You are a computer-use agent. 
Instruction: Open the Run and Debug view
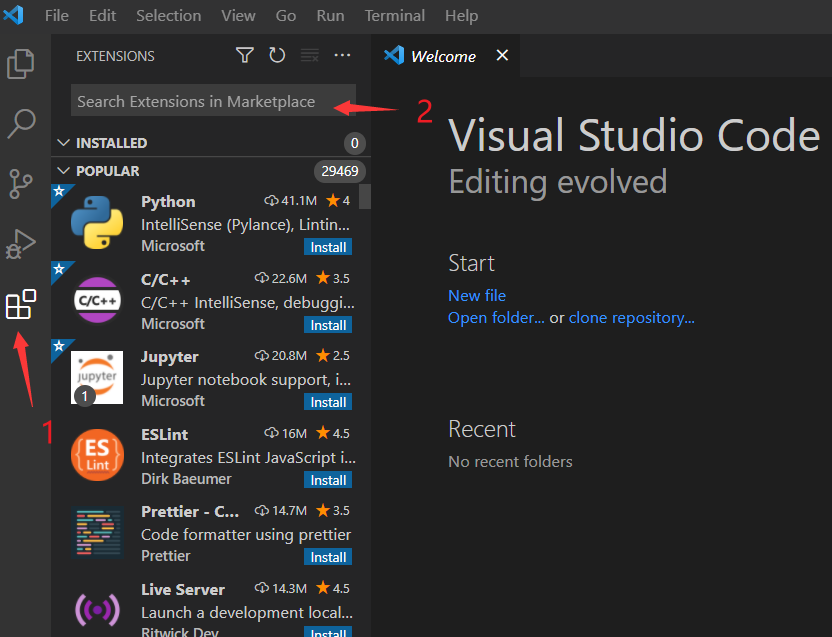click(21, 244)
